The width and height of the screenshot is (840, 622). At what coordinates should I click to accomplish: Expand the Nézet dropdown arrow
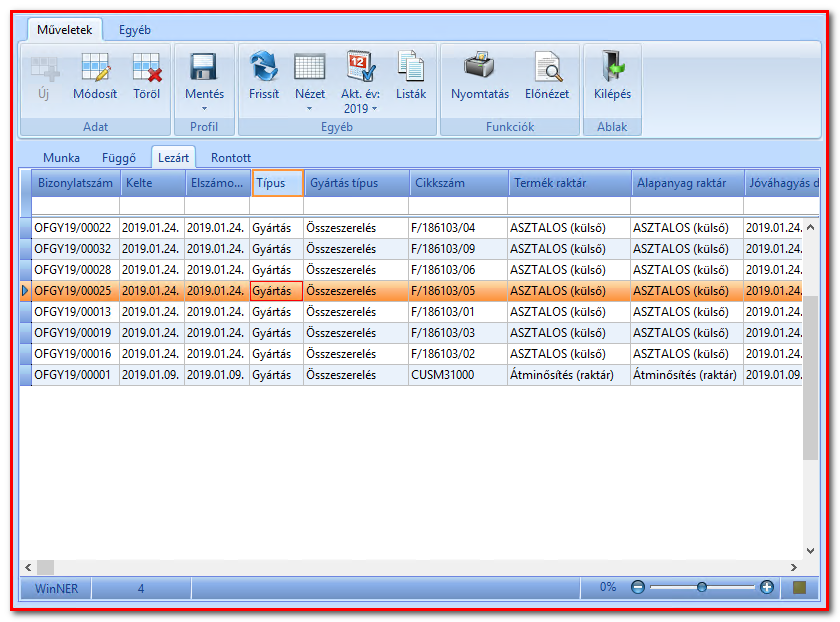[x=309, y=109]
